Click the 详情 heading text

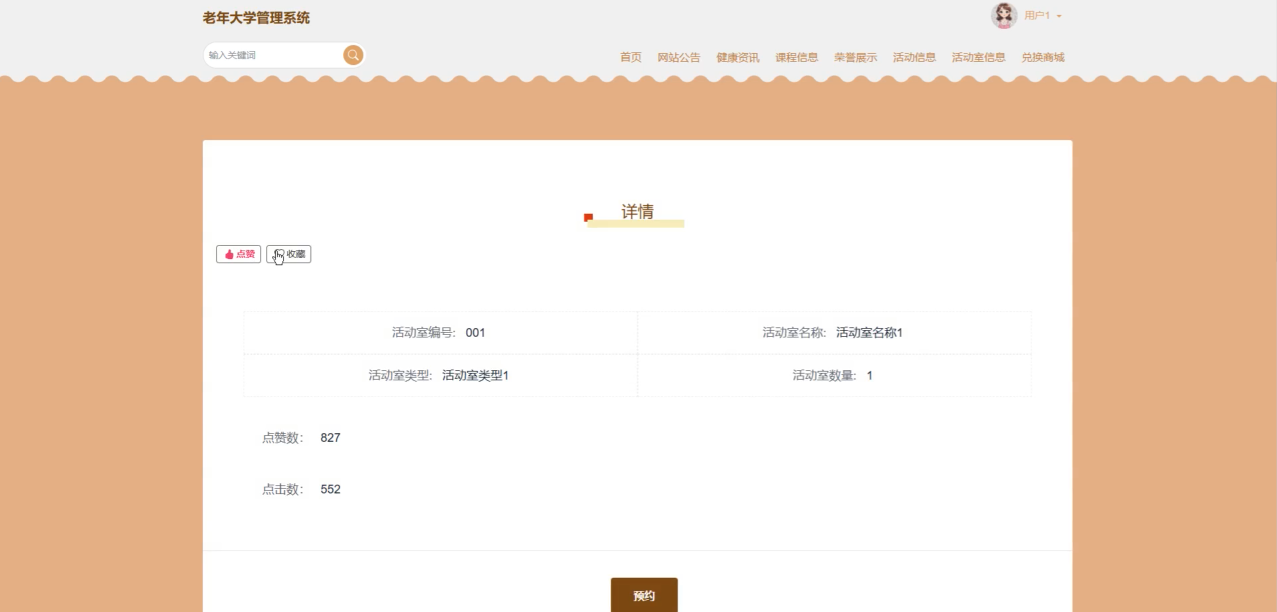click(x=638, y=212)
